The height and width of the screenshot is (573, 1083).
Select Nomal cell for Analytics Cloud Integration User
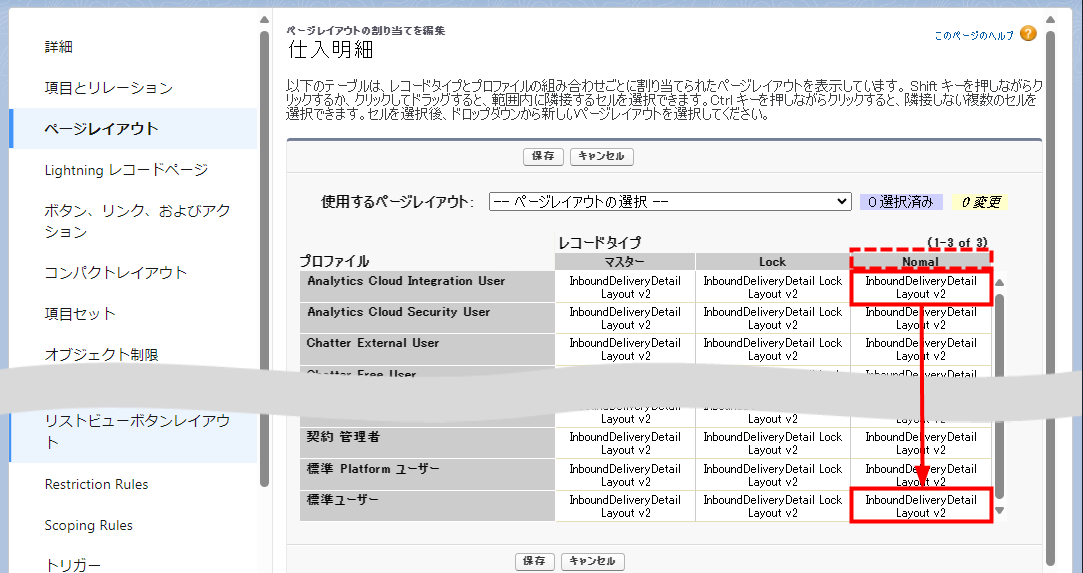click(x=920, y=287)
